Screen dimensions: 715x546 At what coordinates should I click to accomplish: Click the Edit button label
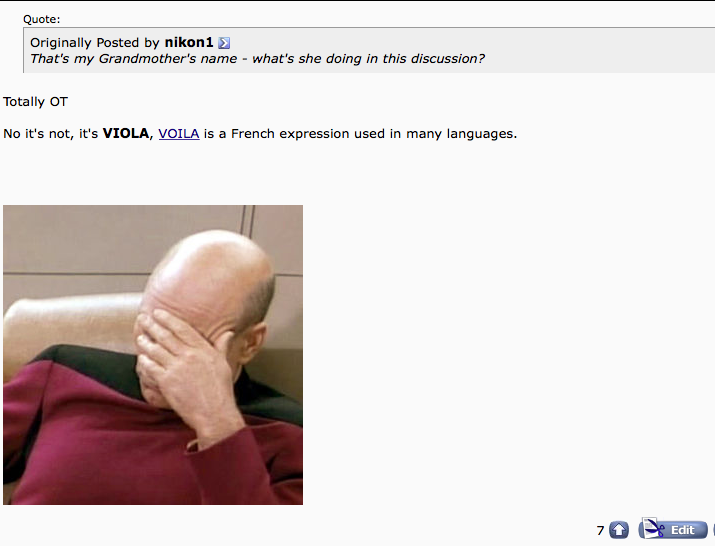pos(682,530)
